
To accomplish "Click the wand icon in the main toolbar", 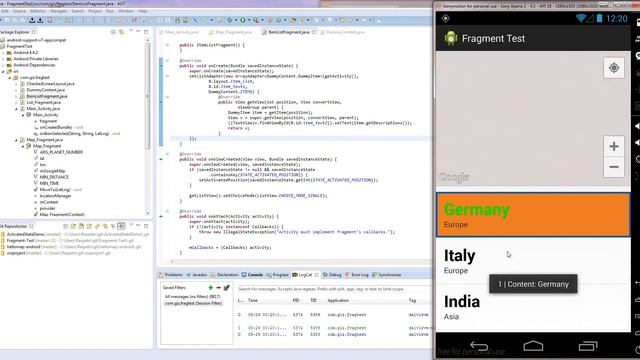I will click(x=195, y=20).
